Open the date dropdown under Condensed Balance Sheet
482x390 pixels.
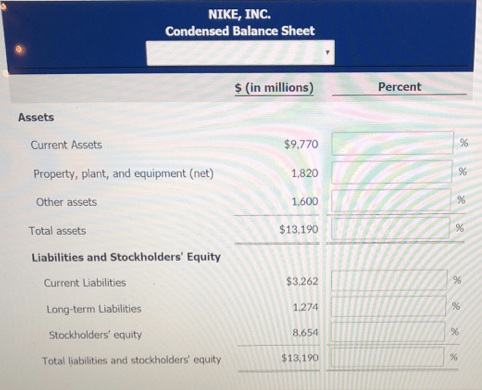coord(240,53)
